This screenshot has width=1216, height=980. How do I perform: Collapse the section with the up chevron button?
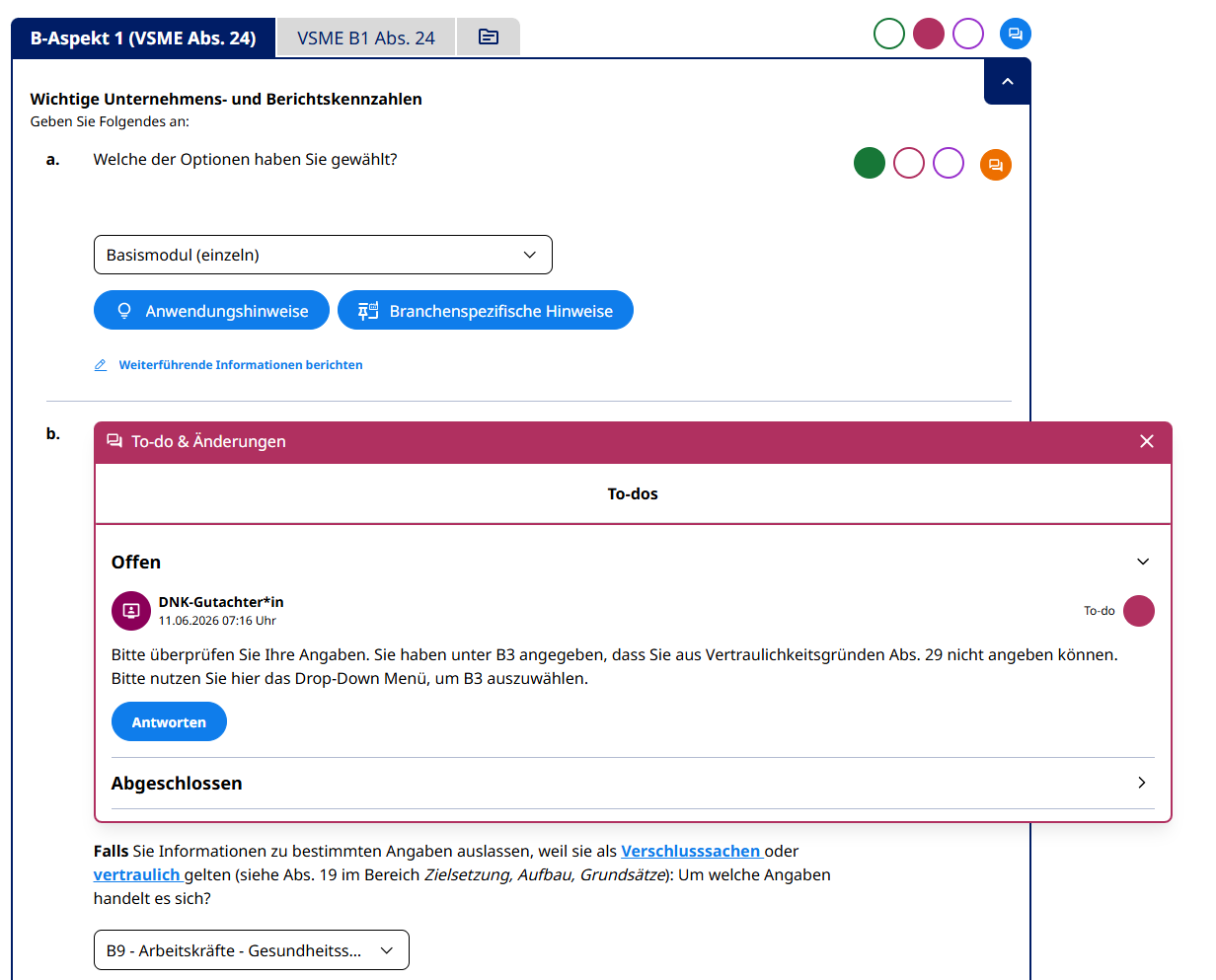pyautogui.click(x=1008, y=81)
